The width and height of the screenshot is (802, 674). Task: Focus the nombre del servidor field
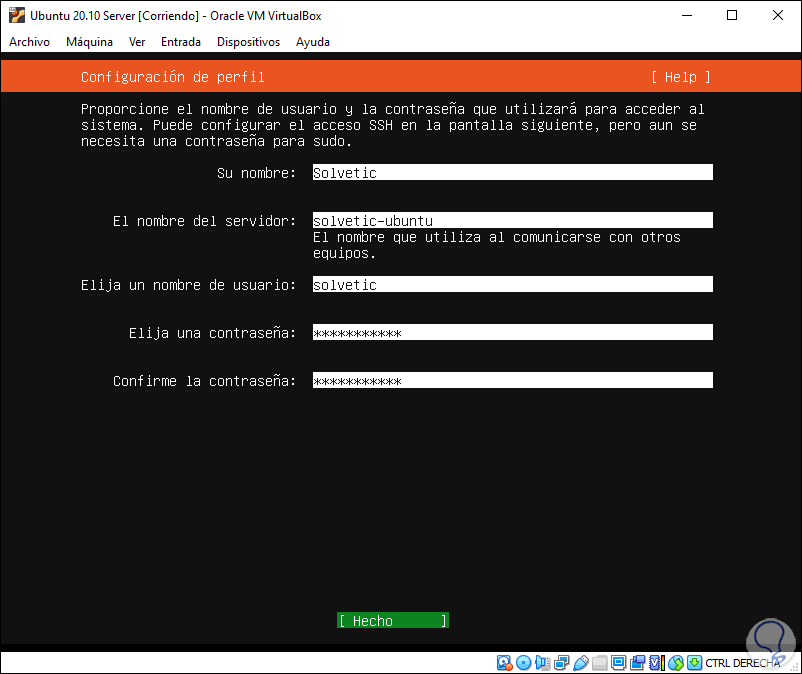[513, 220]
